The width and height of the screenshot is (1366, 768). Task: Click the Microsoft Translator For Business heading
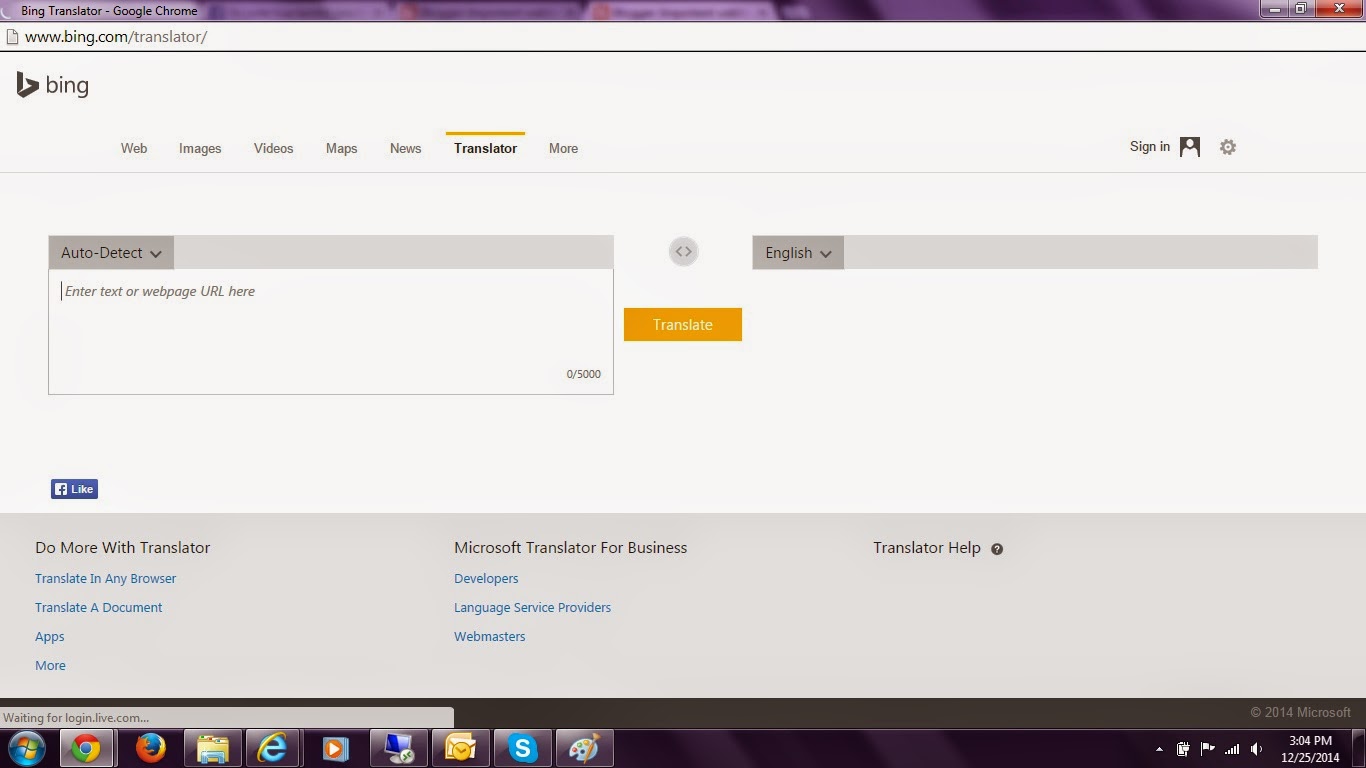coord(571,548)
